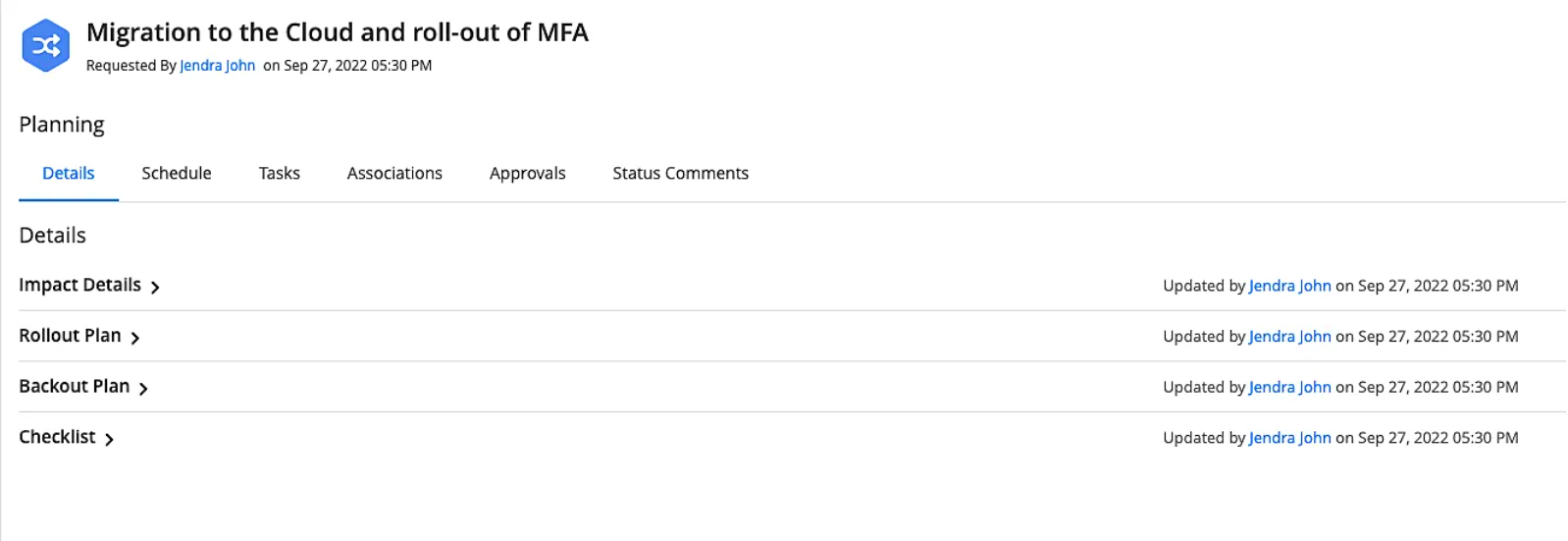Click the blue change request hexagon icon

click(x=45, y=45)
